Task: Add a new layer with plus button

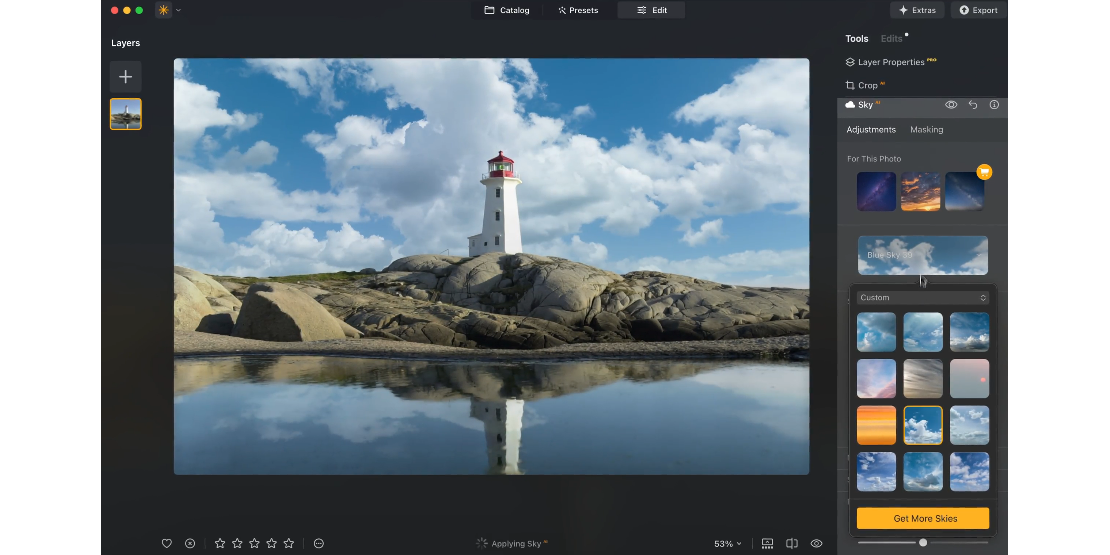Action: (x=125, y=77)
